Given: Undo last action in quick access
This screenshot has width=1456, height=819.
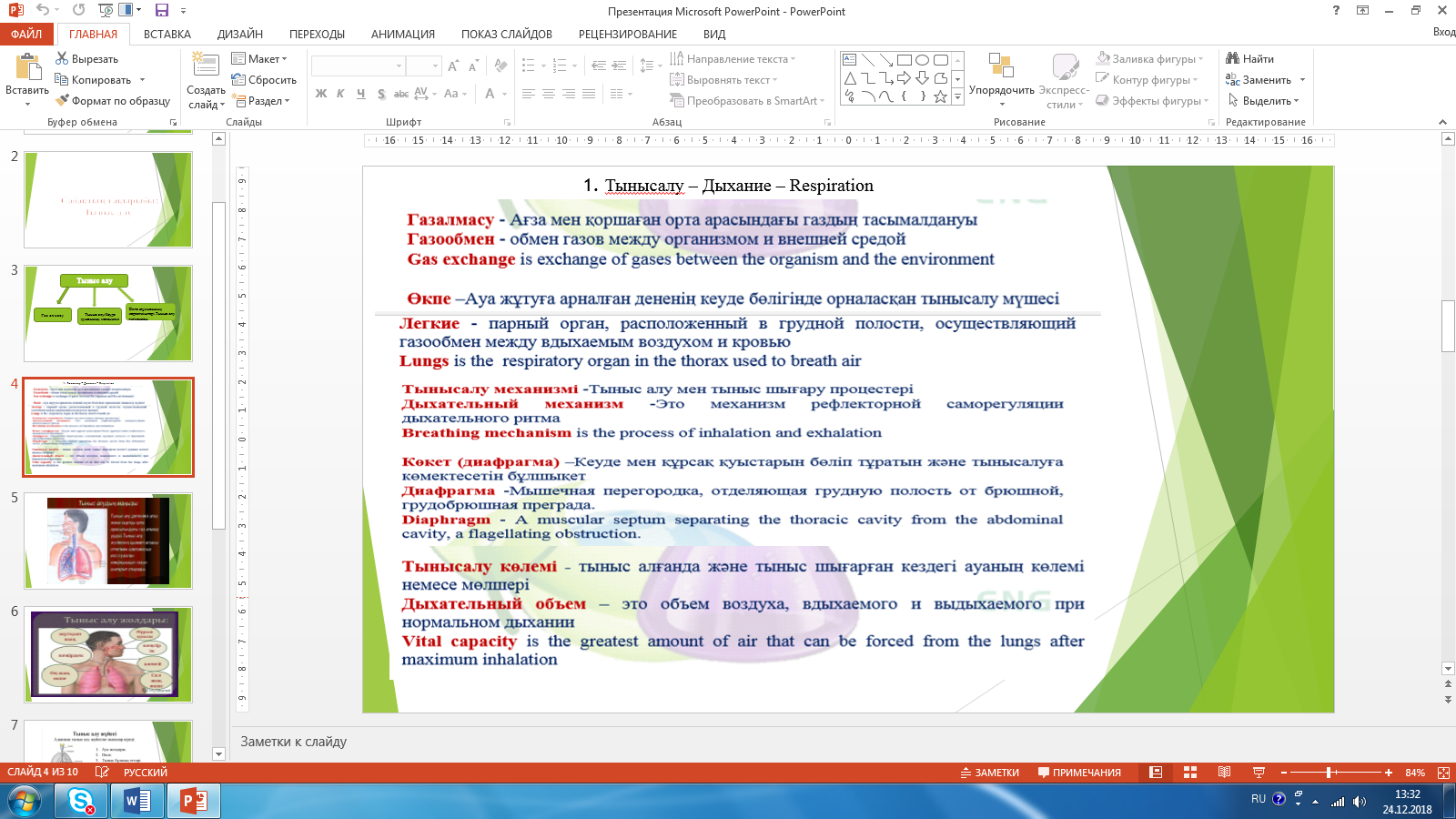Looking at the screenshot, I should [x=42, y=11].
